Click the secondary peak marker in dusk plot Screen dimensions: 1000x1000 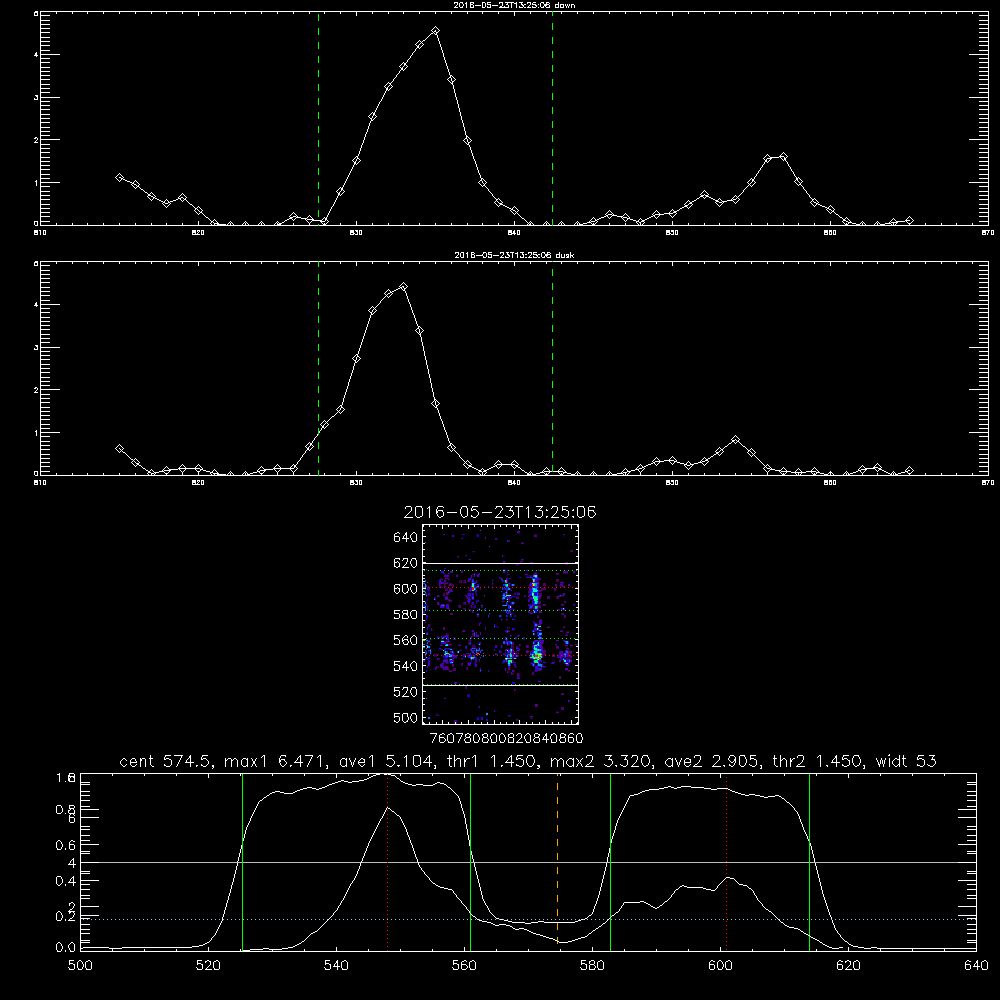(736, 439)
